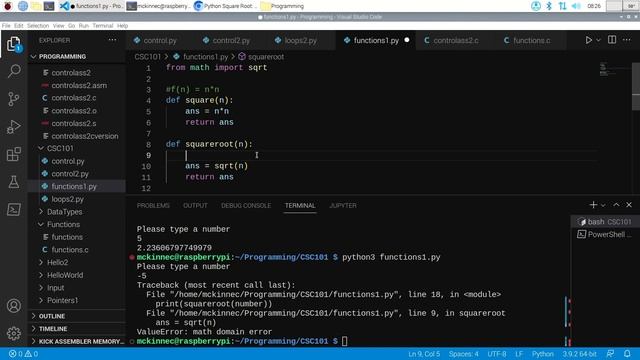Collapse the CSC101 folder
This screenshot has width=640, height=360.
(x=77, y=148)
